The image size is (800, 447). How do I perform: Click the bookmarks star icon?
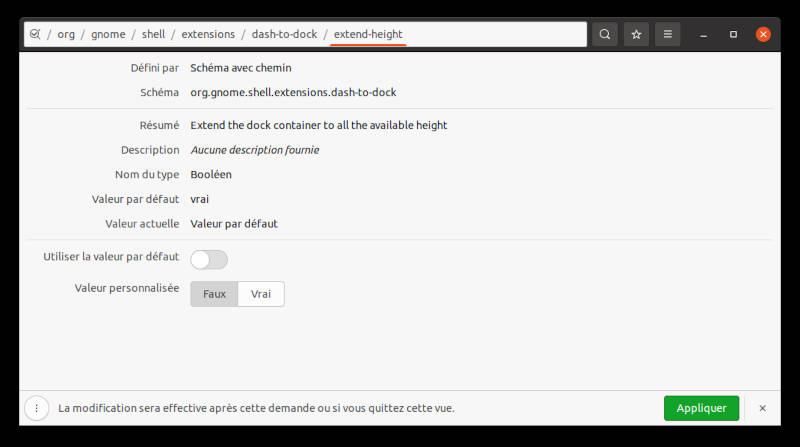coord(636,34)
